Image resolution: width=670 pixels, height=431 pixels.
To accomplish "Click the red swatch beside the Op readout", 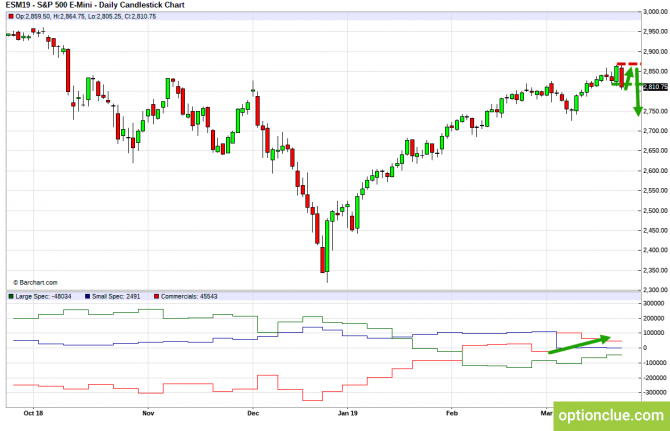I will point(11,17).
